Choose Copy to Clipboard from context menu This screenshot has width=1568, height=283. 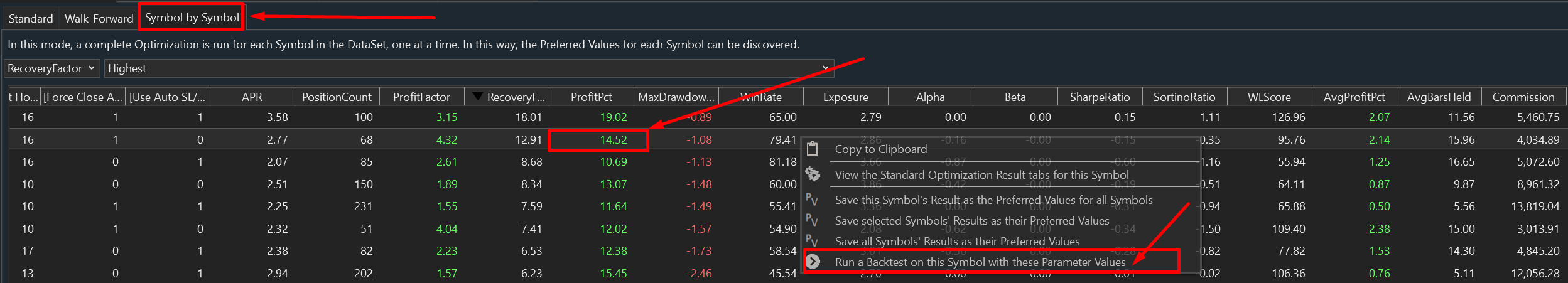pyautogui.click(x=880, y=149)
